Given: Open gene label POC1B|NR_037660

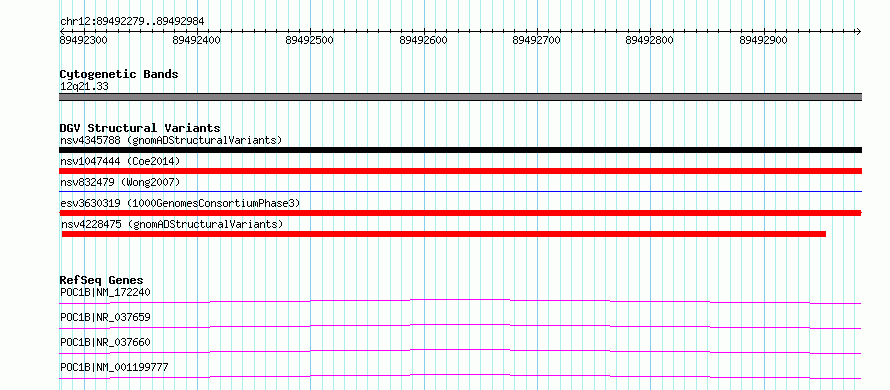Looking at the screenshot, I should point(105,342).
